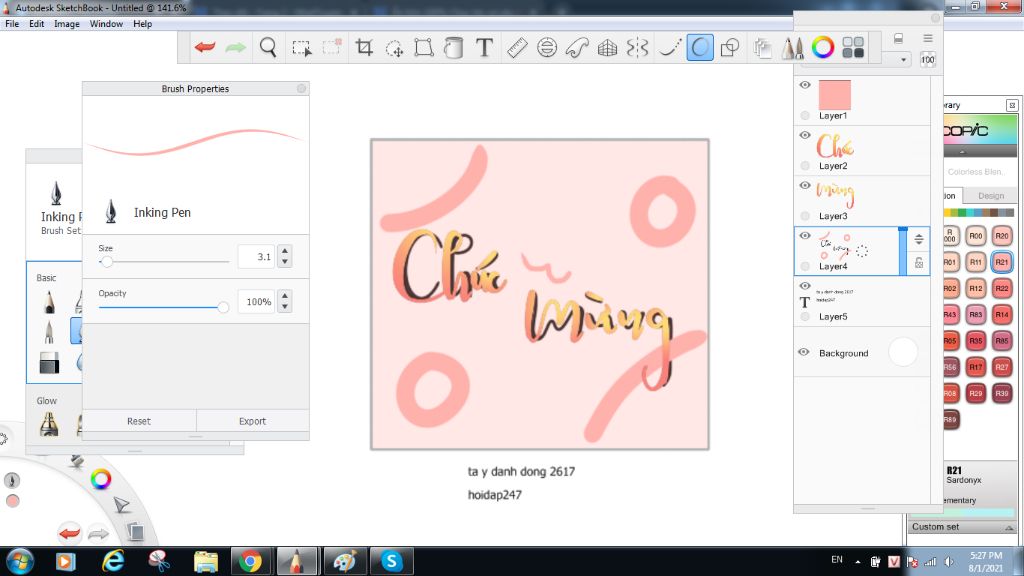Click the Windows Start button
Screen dimensions: 1024x576
tap(20, 562)
